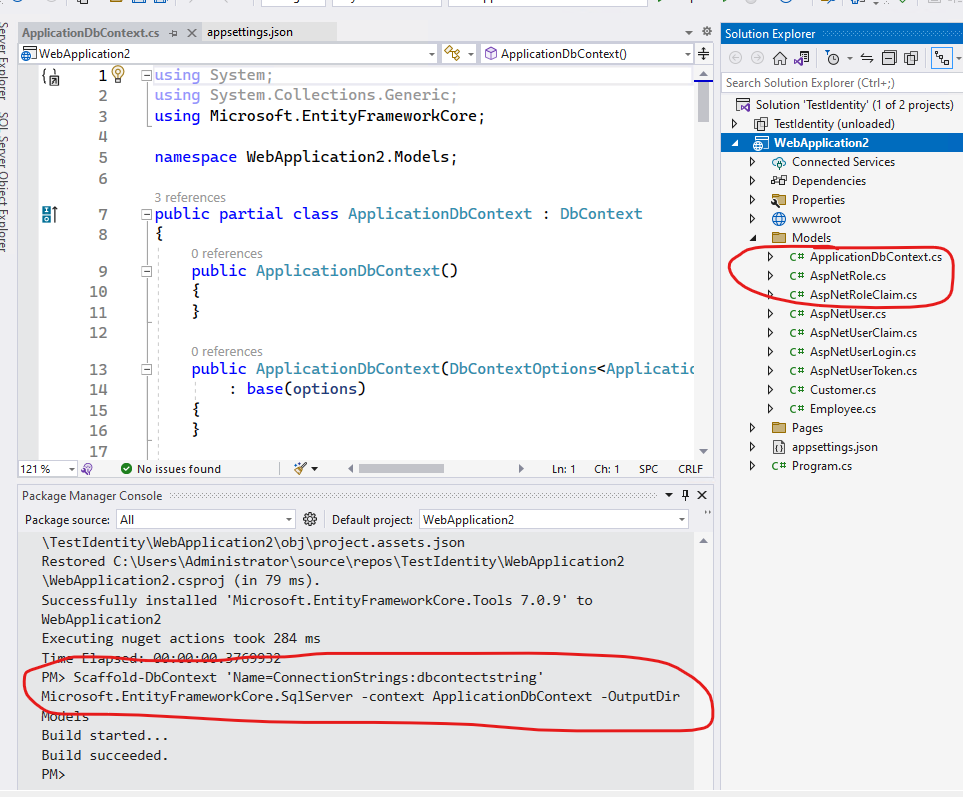Click the Ln: 1 line indicator
Viewport: 963px width, 797px height.
click(x=563, y=469)
